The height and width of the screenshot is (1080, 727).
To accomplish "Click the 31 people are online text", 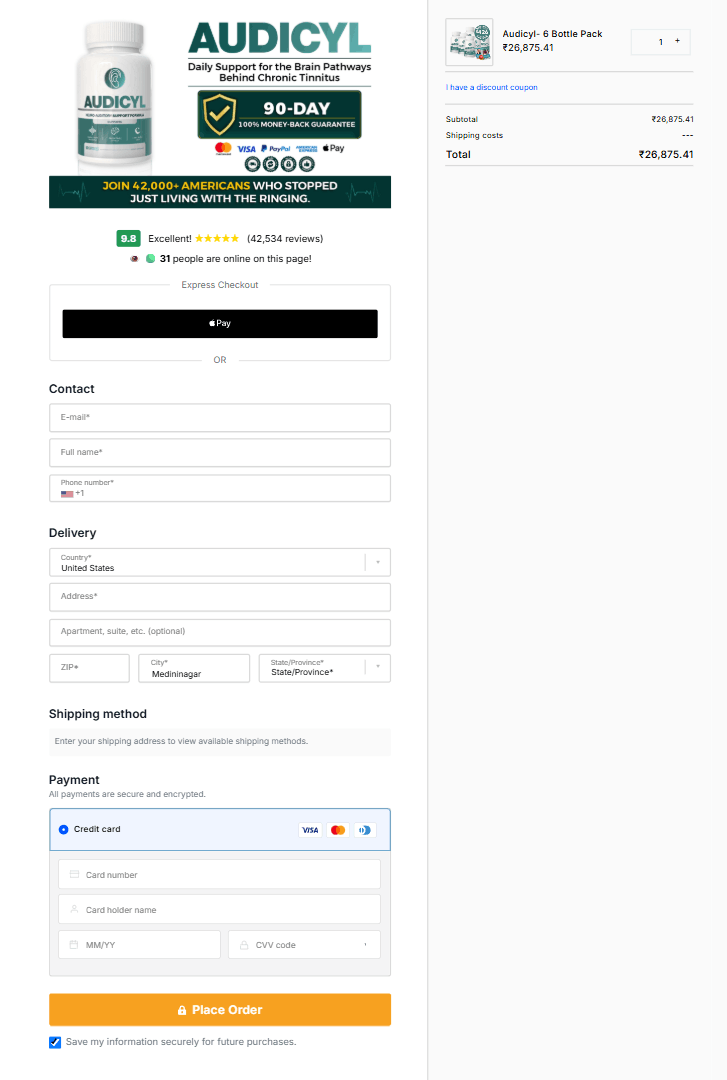I will click(x=236, y=259).
